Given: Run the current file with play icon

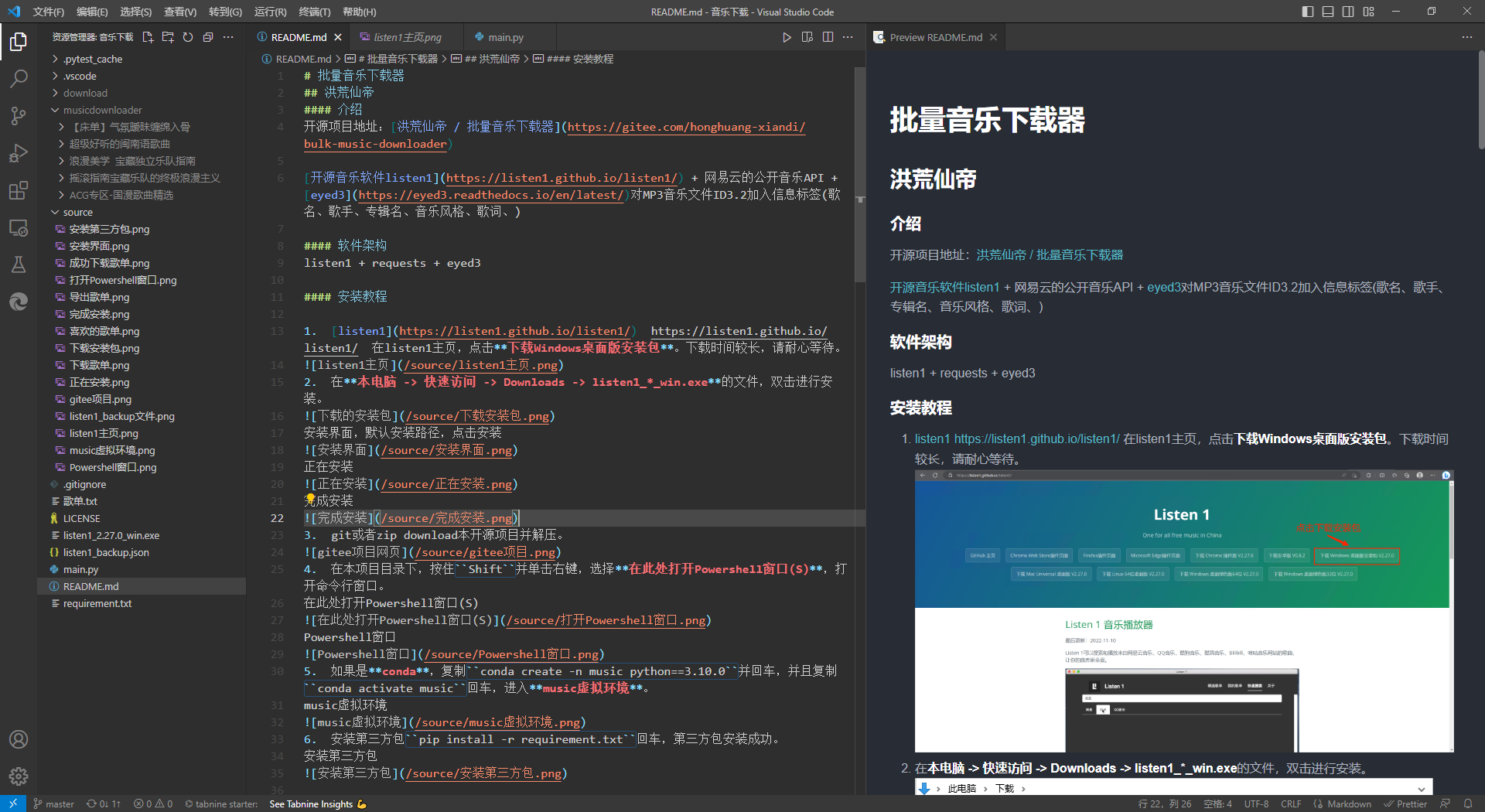Looking at the screenshot, I should 787,37.
